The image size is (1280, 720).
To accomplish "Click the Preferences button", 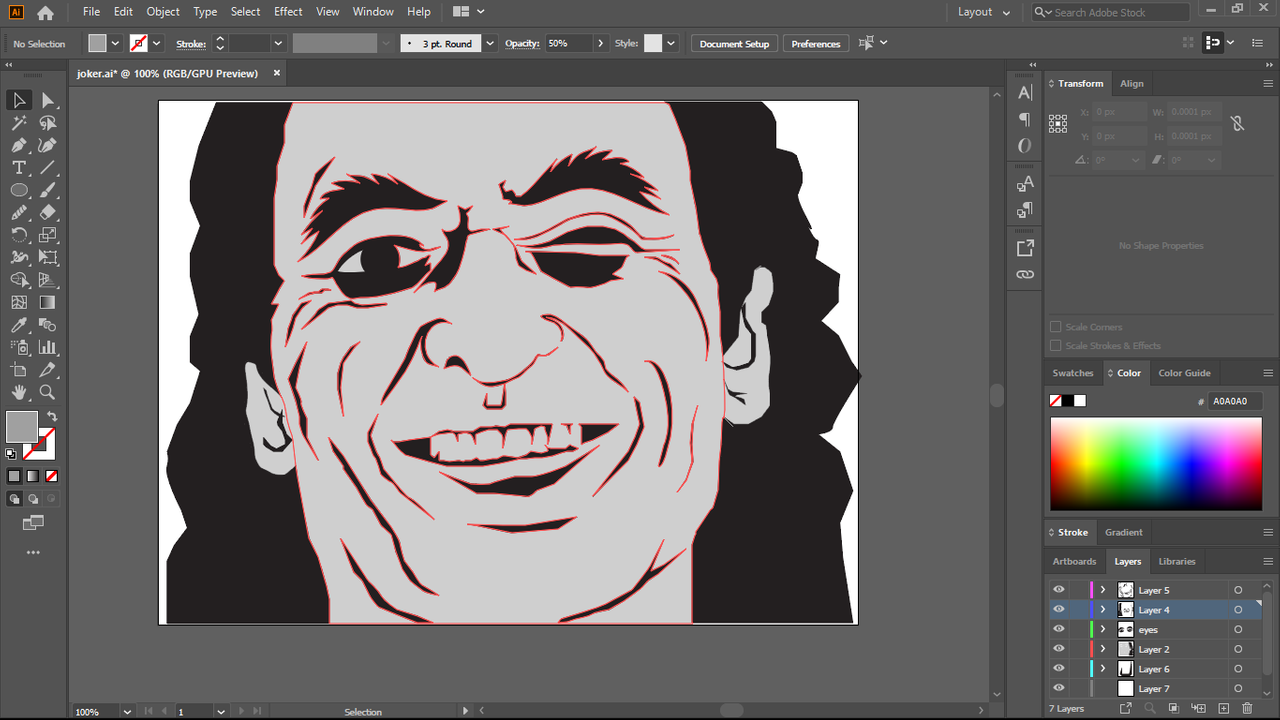I will 816,44.
